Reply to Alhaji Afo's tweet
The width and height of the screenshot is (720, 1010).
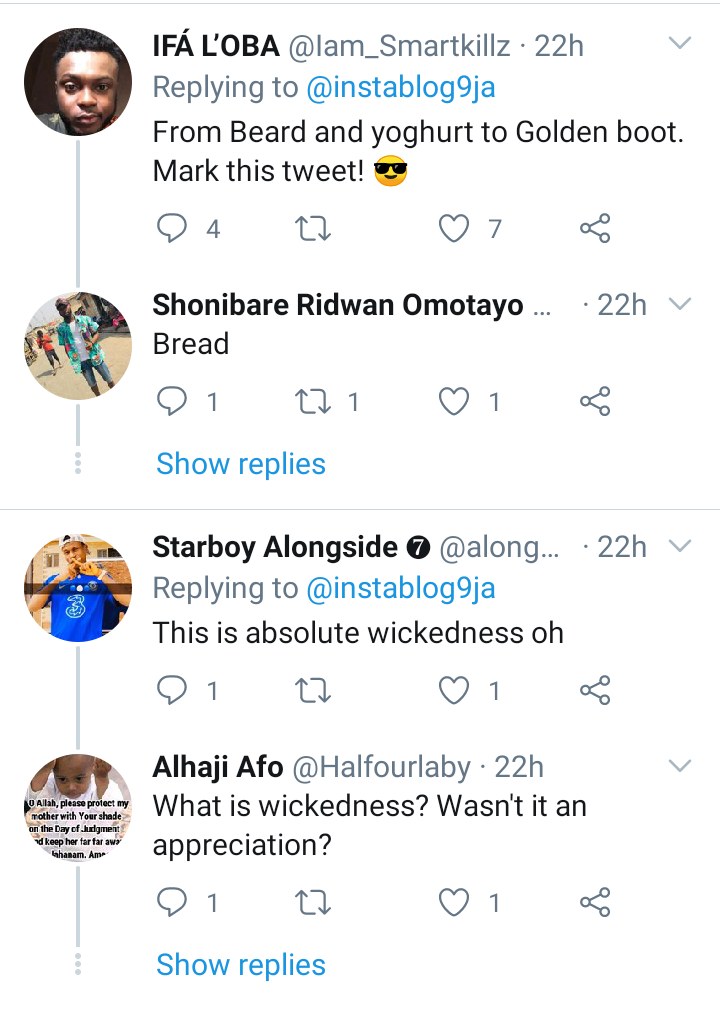coord(174,903)
